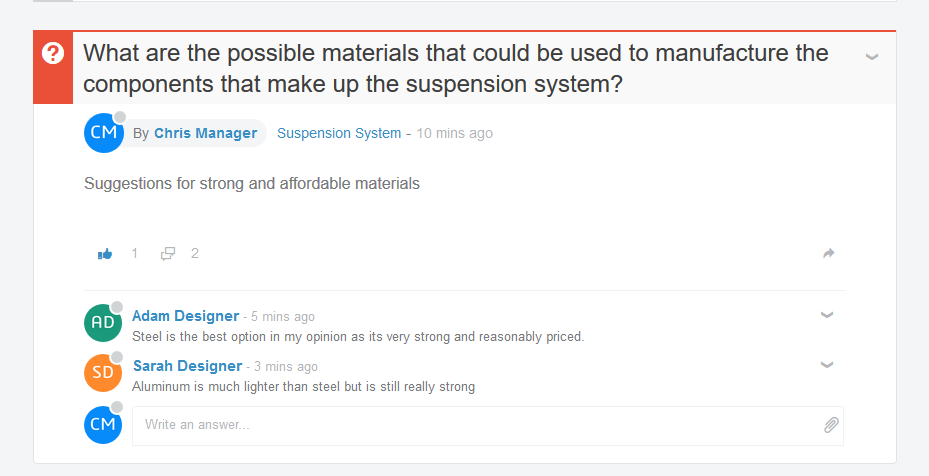Click the like count number 1
Viewport: 929px width, 476px height.
click(x=135, y=254)
